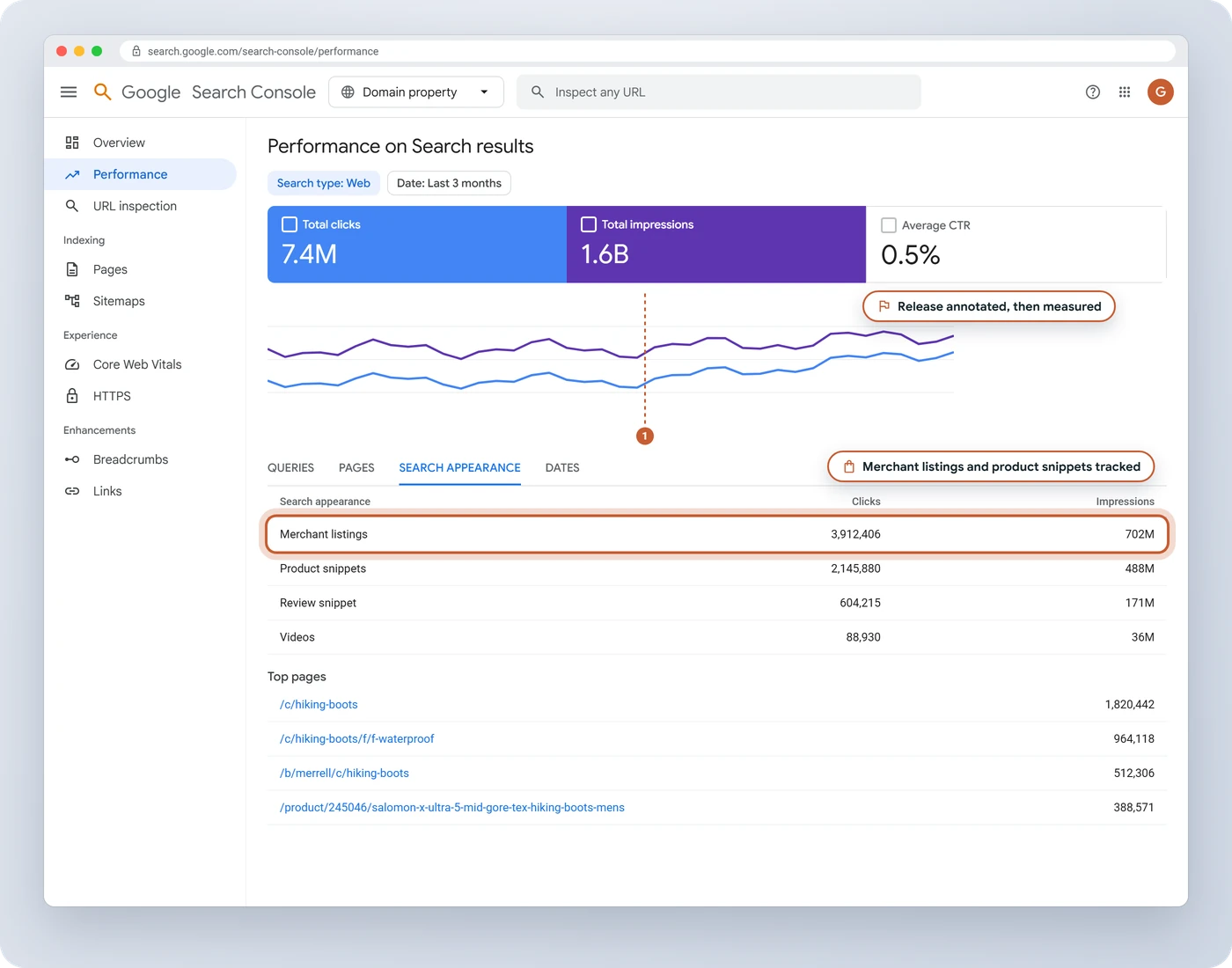1232x968 pixels.
Task: Open the Date: Last 3 months filter
Action: [x=449, y=183]
